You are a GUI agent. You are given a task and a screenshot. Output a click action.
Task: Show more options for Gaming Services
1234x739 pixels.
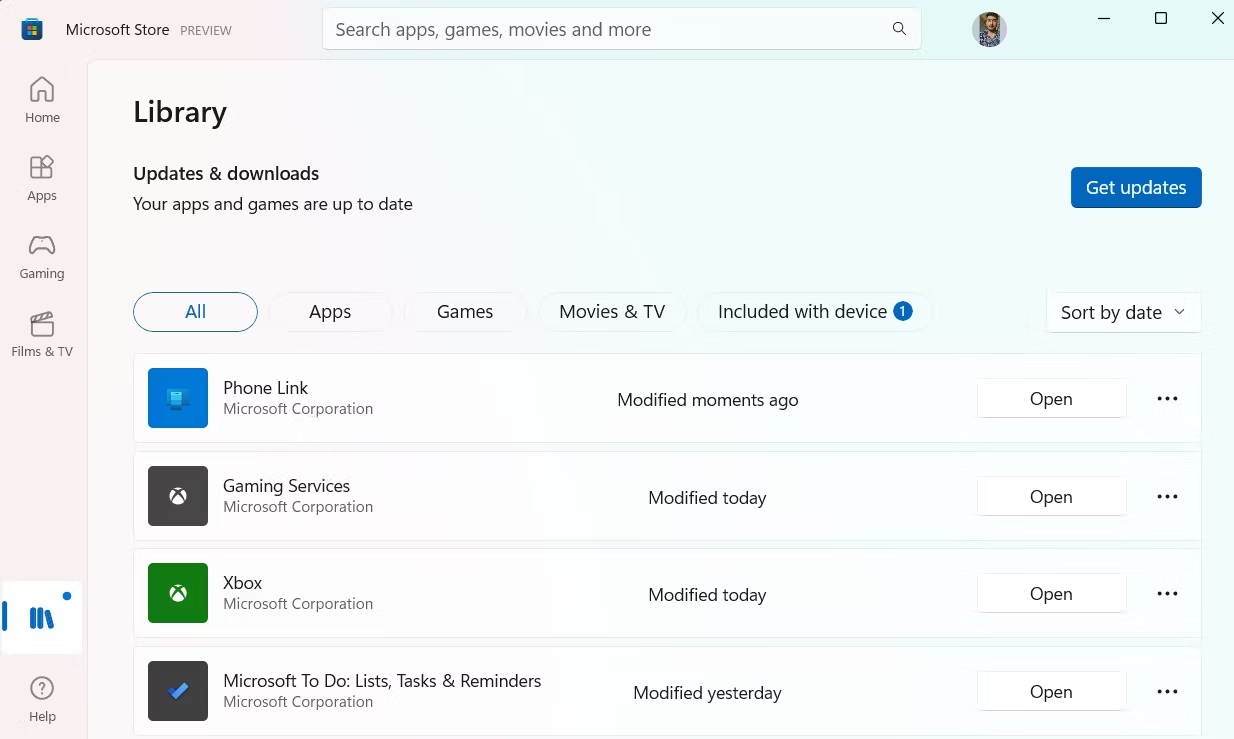click(1167, 497)
